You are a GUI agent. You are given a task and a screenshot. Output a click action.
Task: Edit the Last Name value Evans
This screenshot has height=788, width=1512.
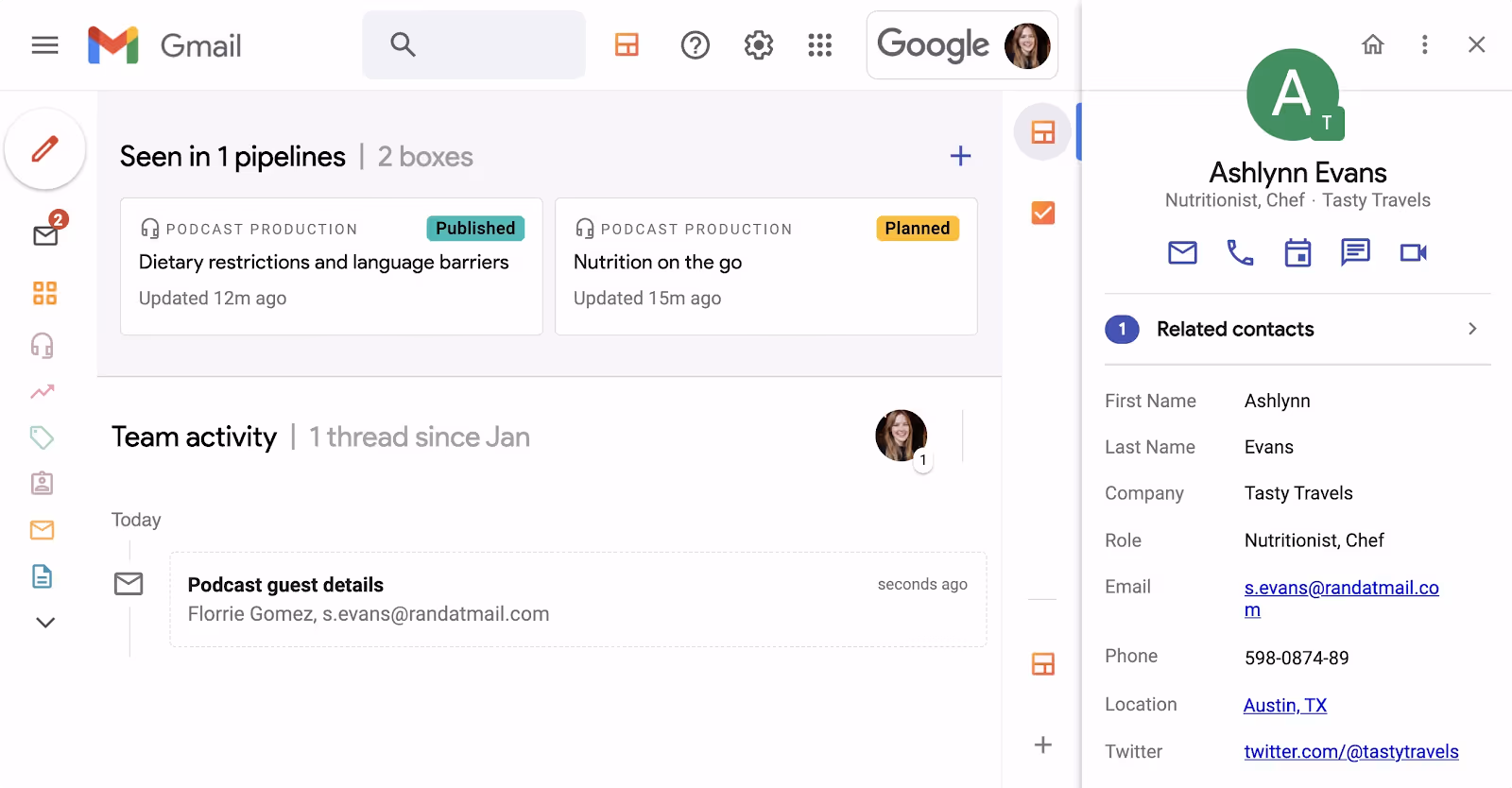click(x=1268, y=447)
